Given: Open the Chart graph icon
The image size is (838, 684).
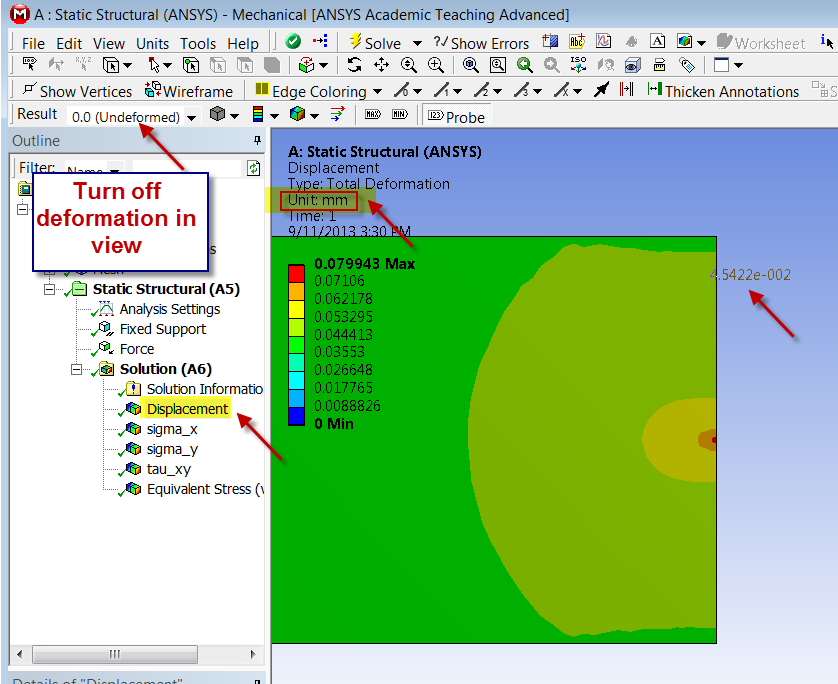Looking at the screenshot, I should 604,41.
